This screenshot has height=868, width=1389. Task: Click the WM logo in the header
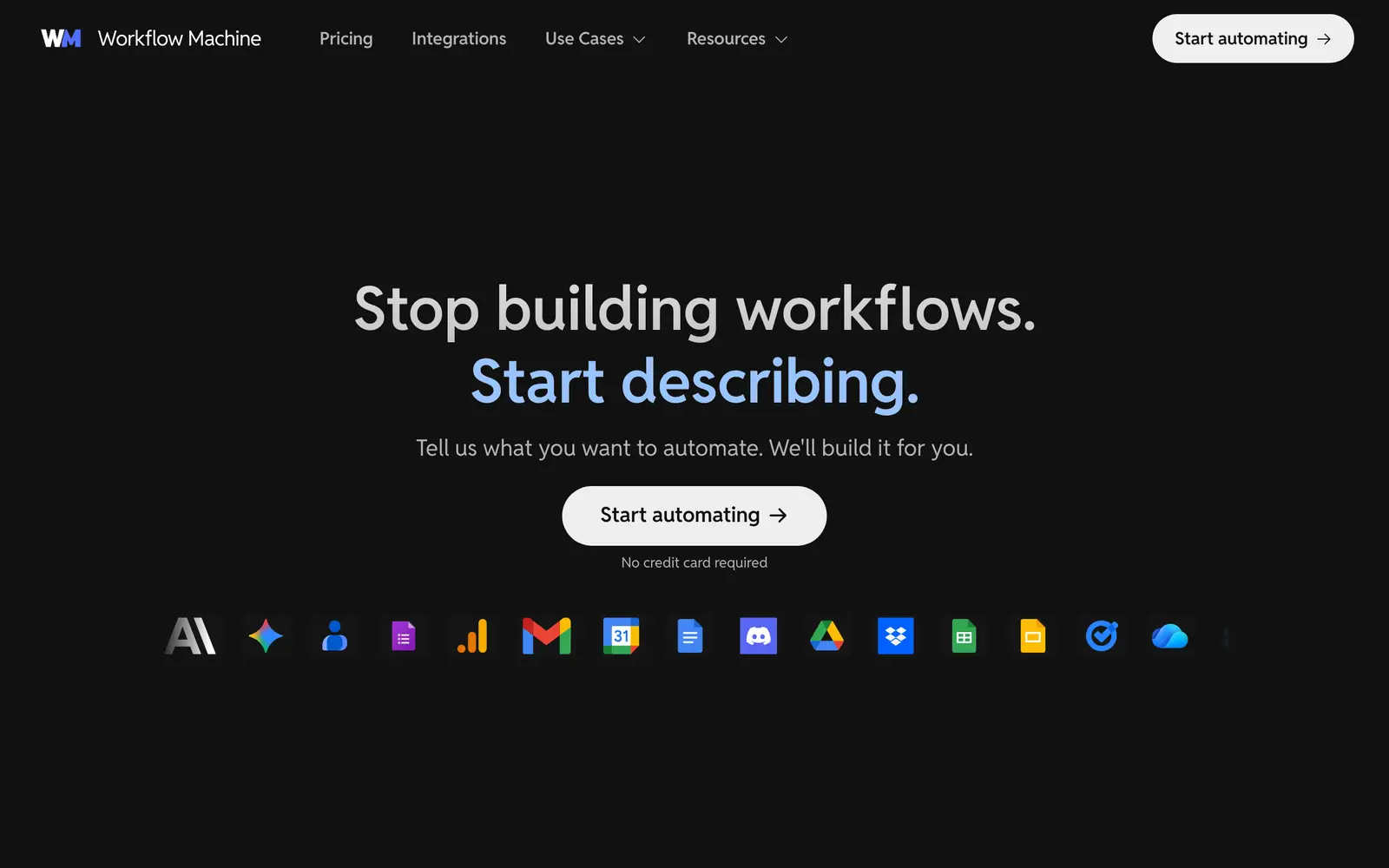[x=61, y=38]
